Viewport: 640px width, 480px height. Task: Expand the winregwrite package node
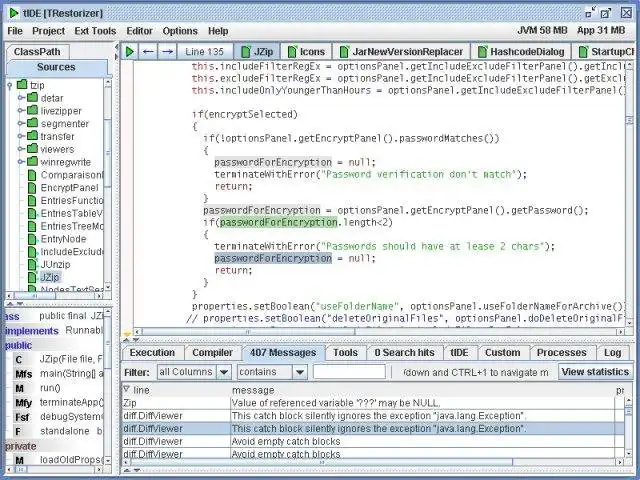pos(20,161)
